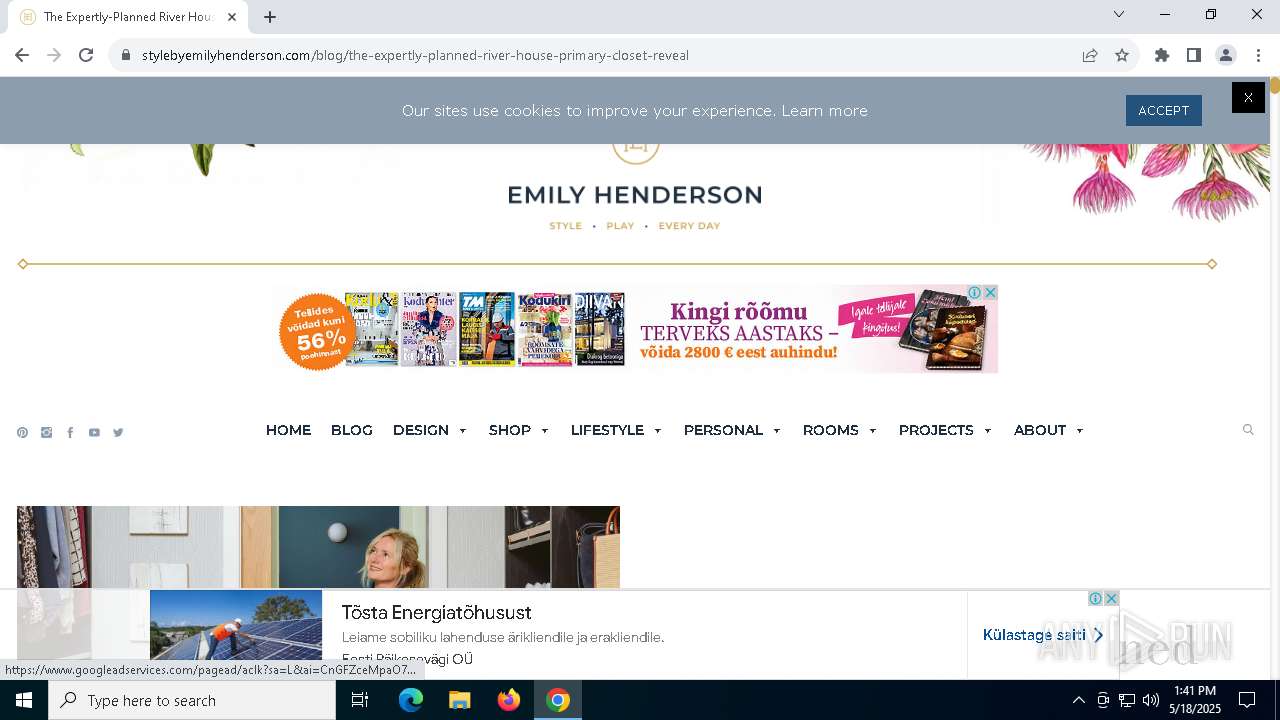Click the closet reveal hero image
The height and width of the screenshot is (720, 1280).
pos(318,547)
